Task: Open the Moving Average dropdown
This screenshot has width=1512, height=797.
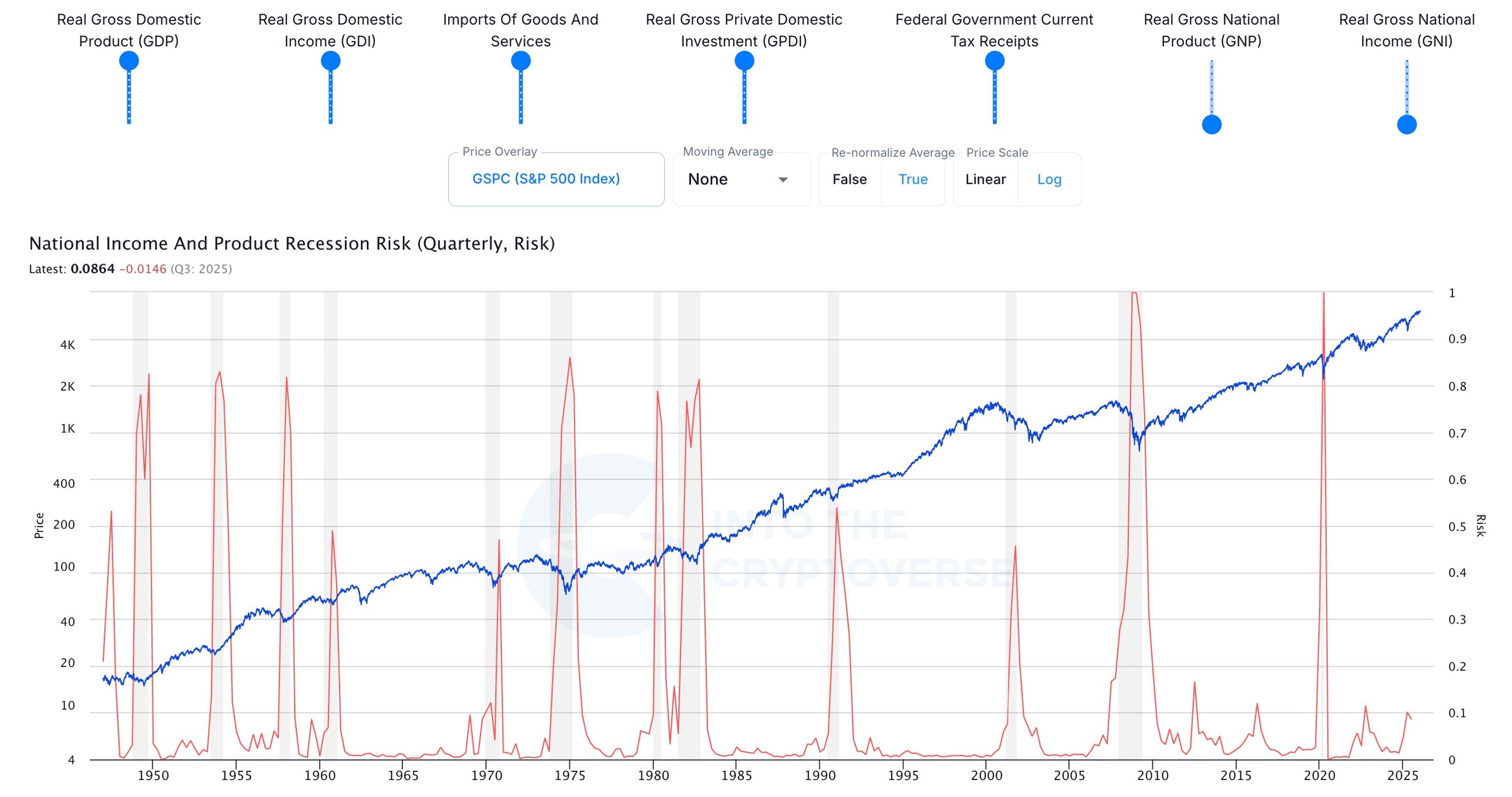Action: (739, 179)
